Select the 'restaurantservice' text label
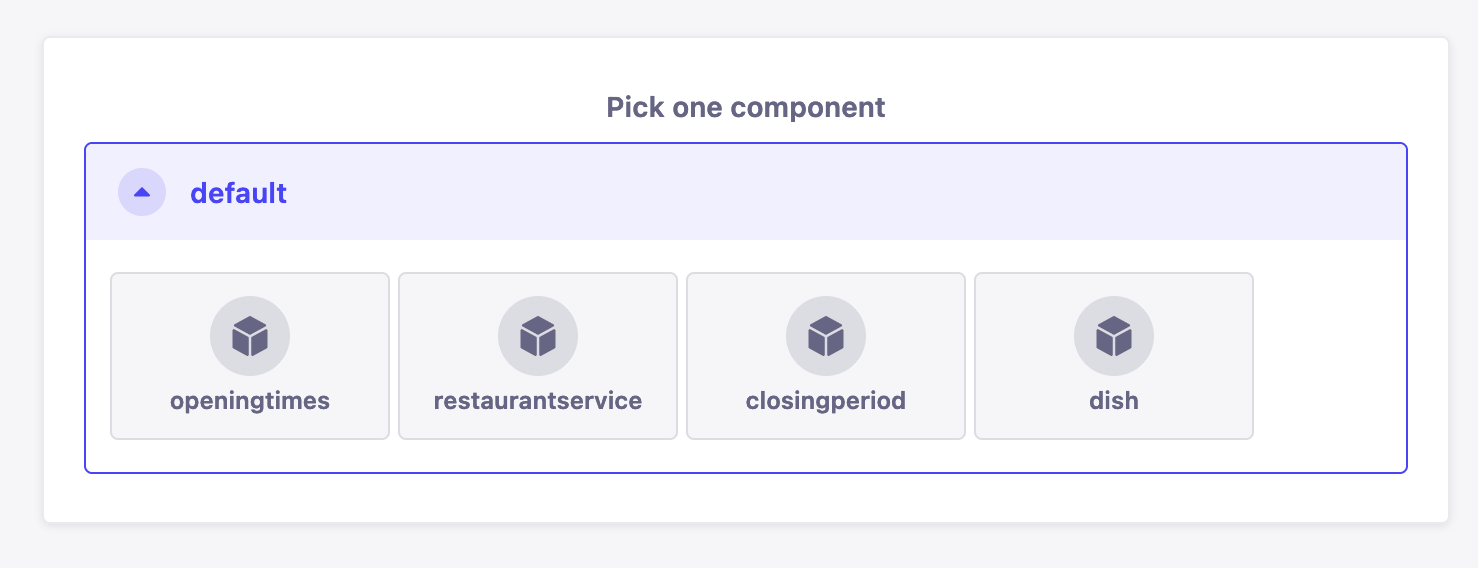 [538, 401]
